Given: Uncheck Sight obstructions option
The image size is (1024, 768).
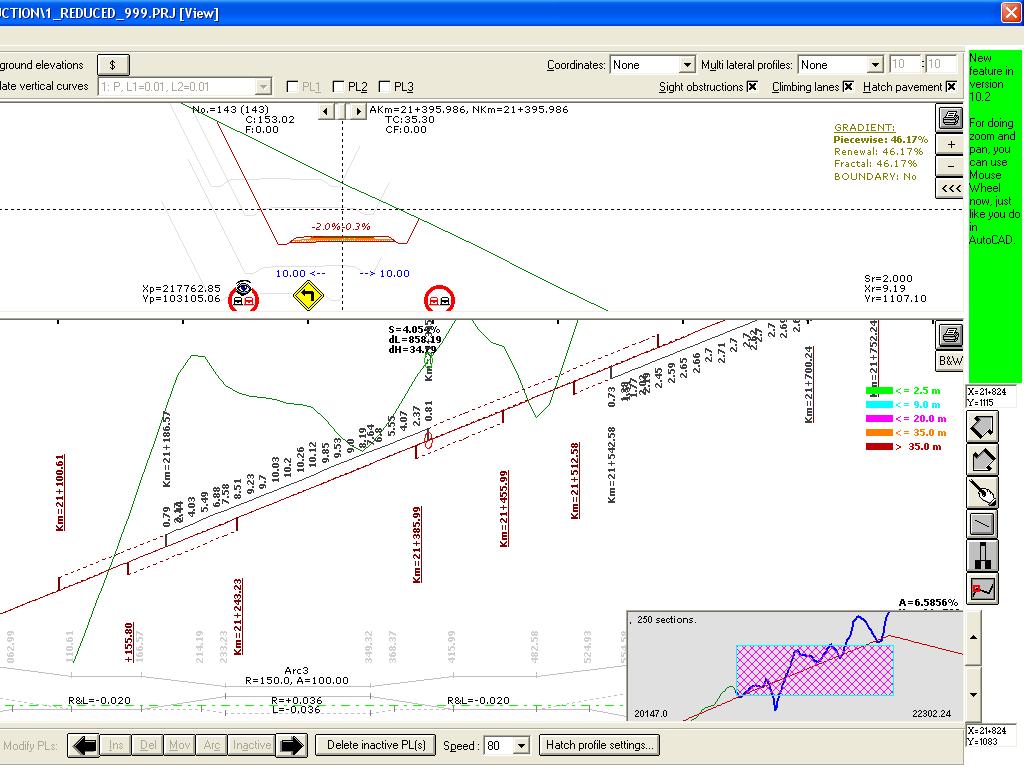Looking at the screenshot, I should tap(752, 86).
